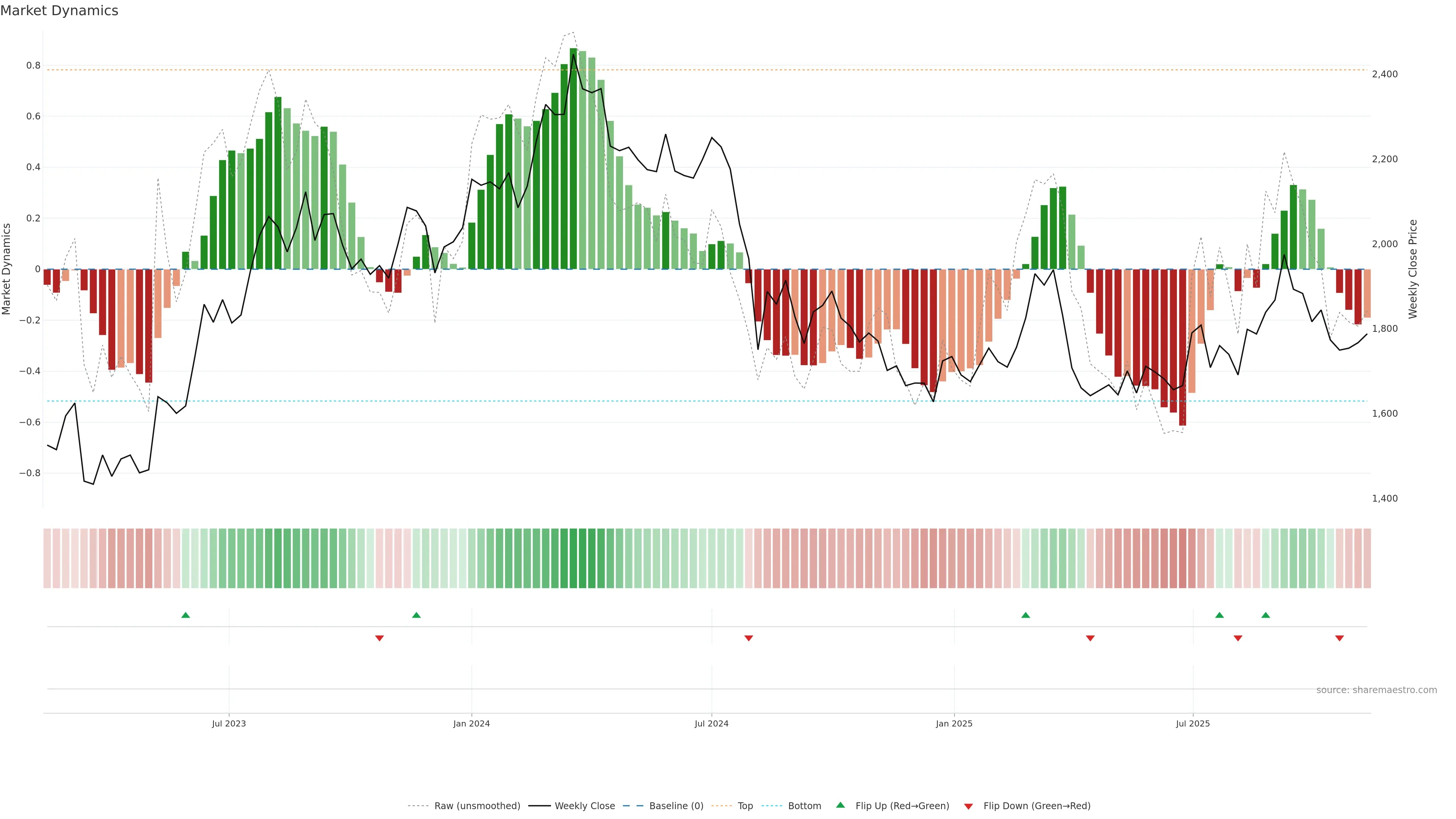Click the green flip-up triangle in early 2025

point(1025,615)
